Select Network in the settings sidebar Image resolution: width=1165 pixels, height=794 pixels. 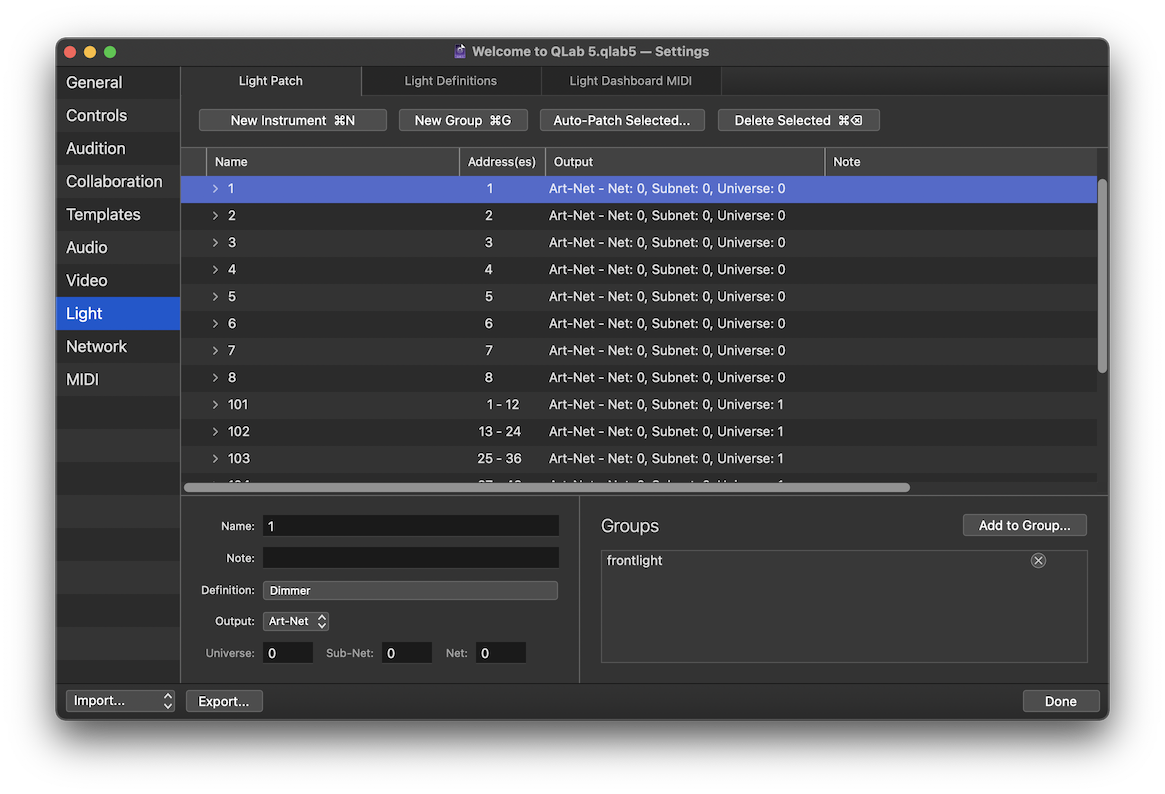97,347
